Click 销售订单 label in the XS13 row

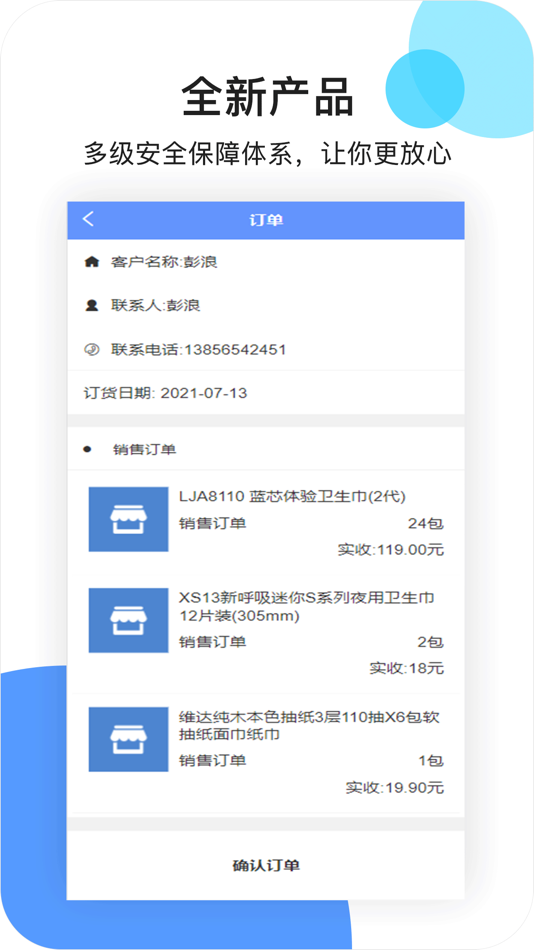tap(213, 642)
